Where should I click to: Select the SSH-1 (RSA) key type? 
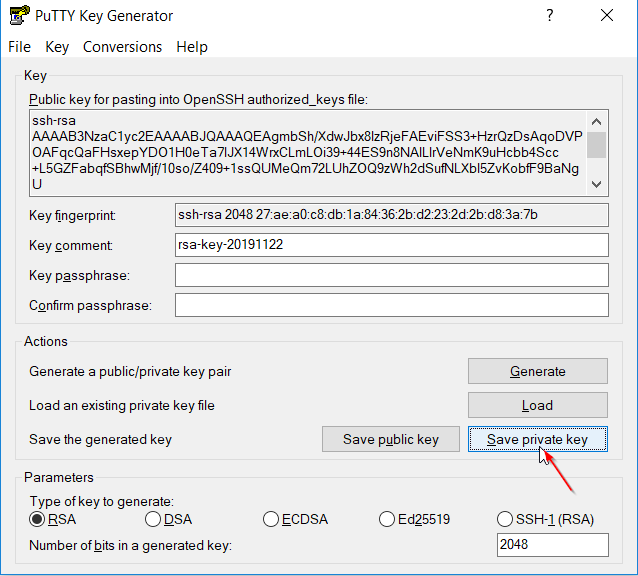point(505,519)
